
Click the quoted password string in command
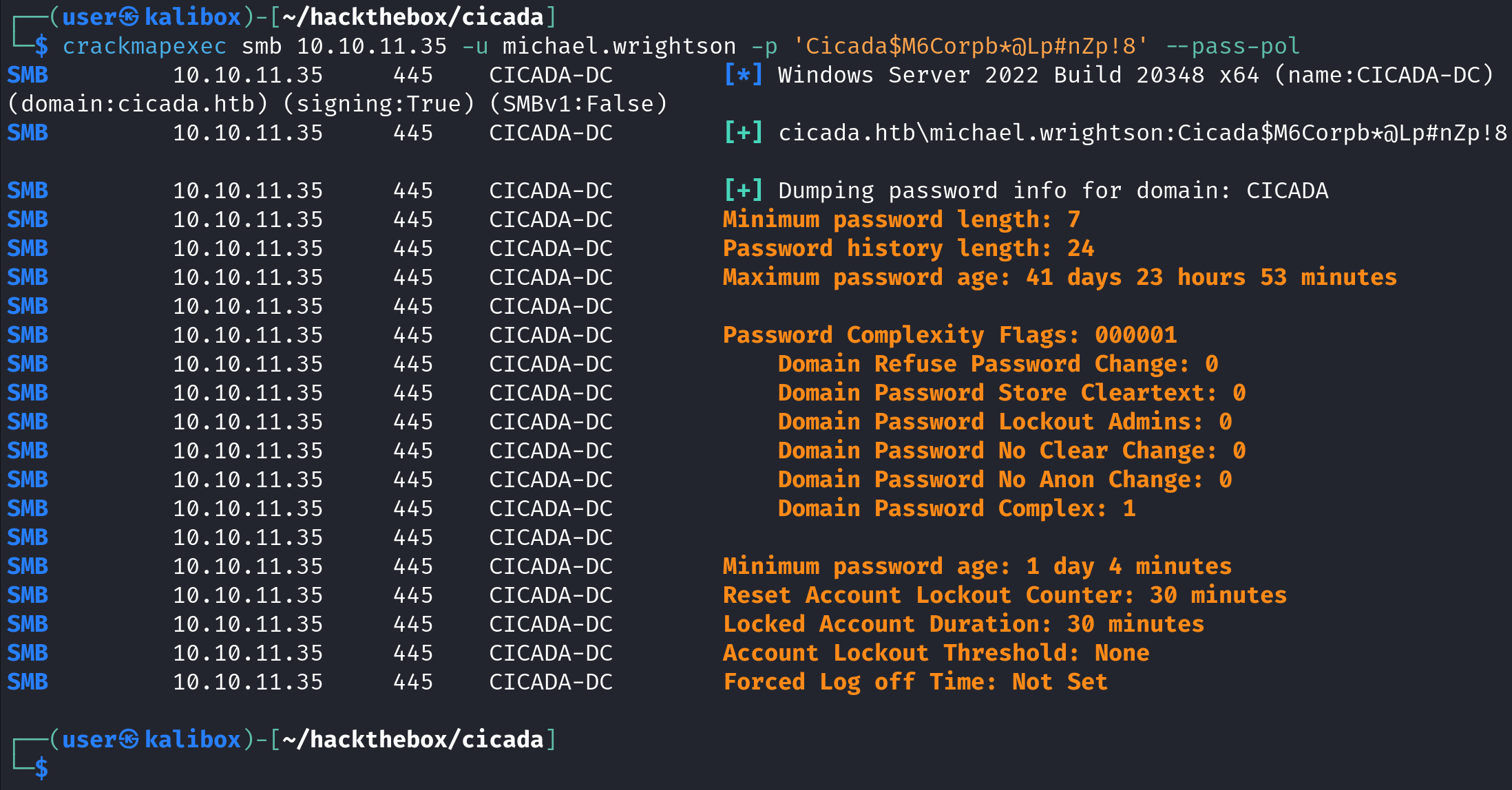[x=971, y=46]
